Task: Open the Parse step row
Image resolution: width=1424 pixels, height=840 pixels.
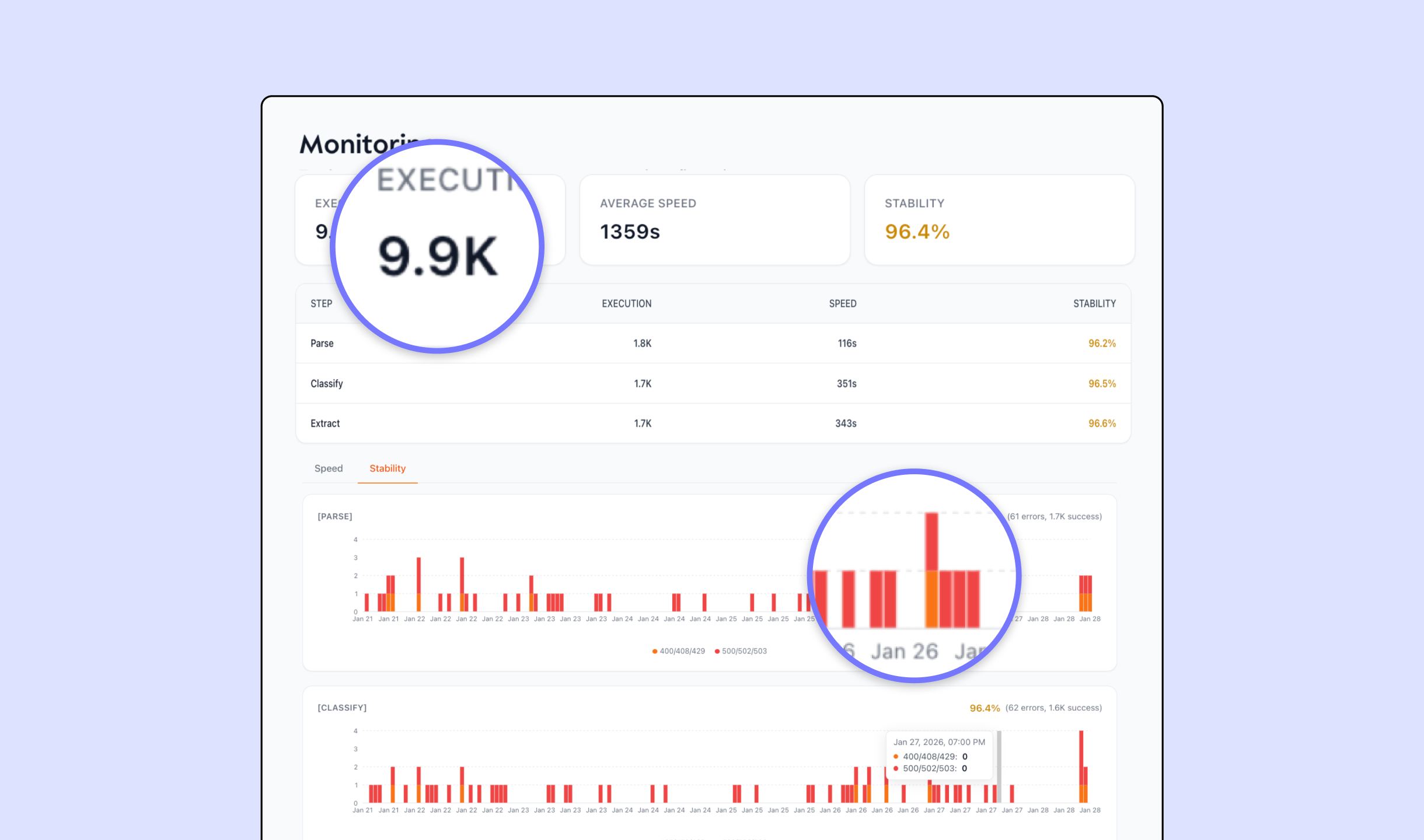Action: (x=322, y=344)
